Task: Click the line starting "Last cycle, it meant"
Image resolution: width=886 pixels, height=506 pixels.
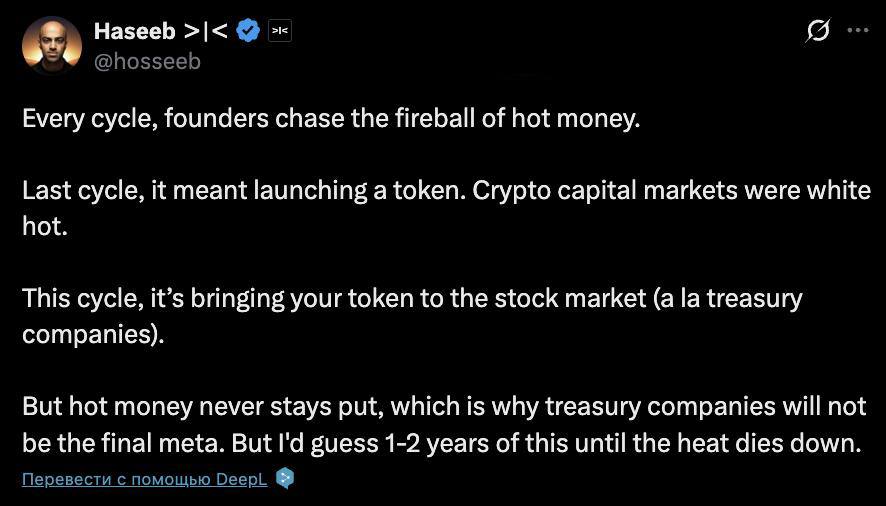Action: [x=446, y=191]
